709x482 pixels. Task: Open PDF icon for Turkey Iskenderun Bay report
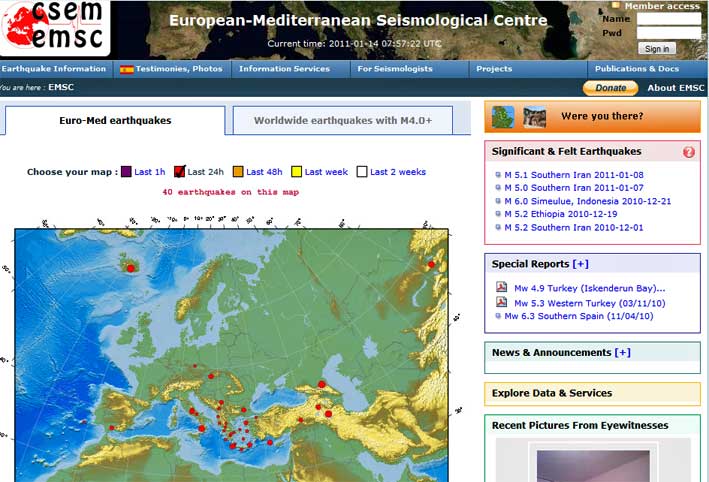(x=502, y=288)
